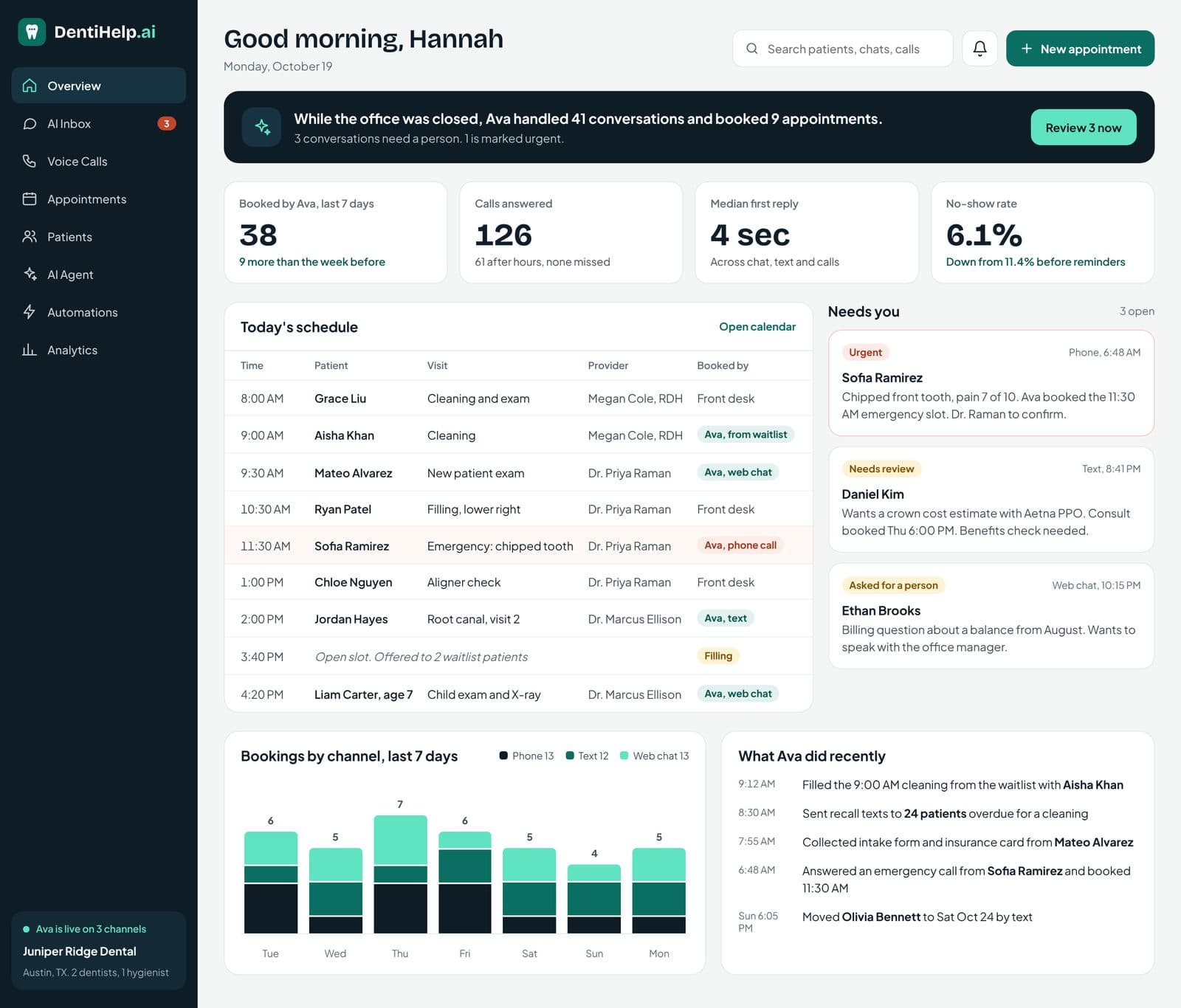Image resolution: width=1181 pixels, height=1008 pixels.
Task: Click the plus icon on New appointment
Action: click(1026, 49)
